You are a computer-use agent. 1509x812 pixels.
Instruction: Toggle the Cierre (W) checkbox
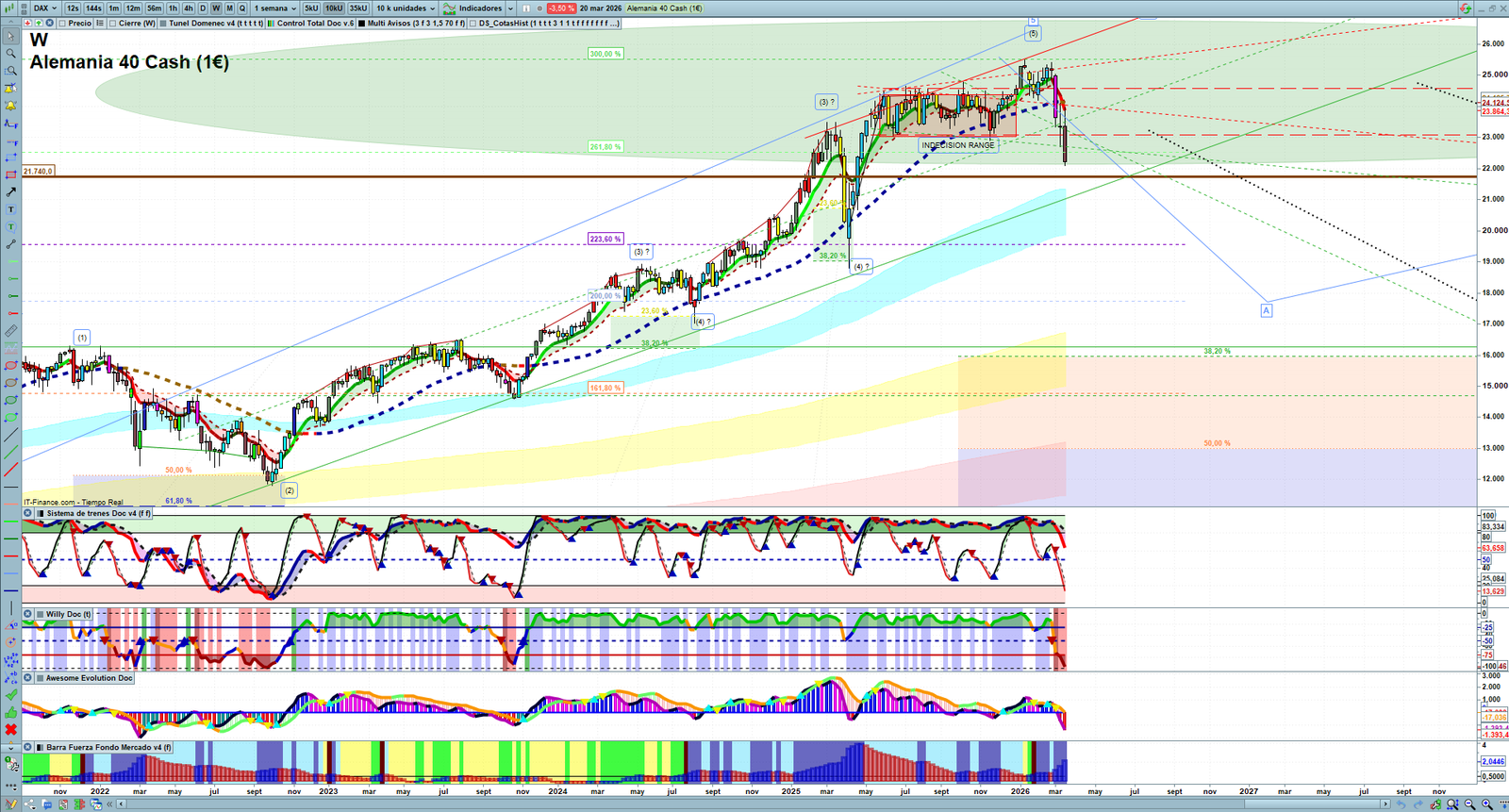[113, 23]
